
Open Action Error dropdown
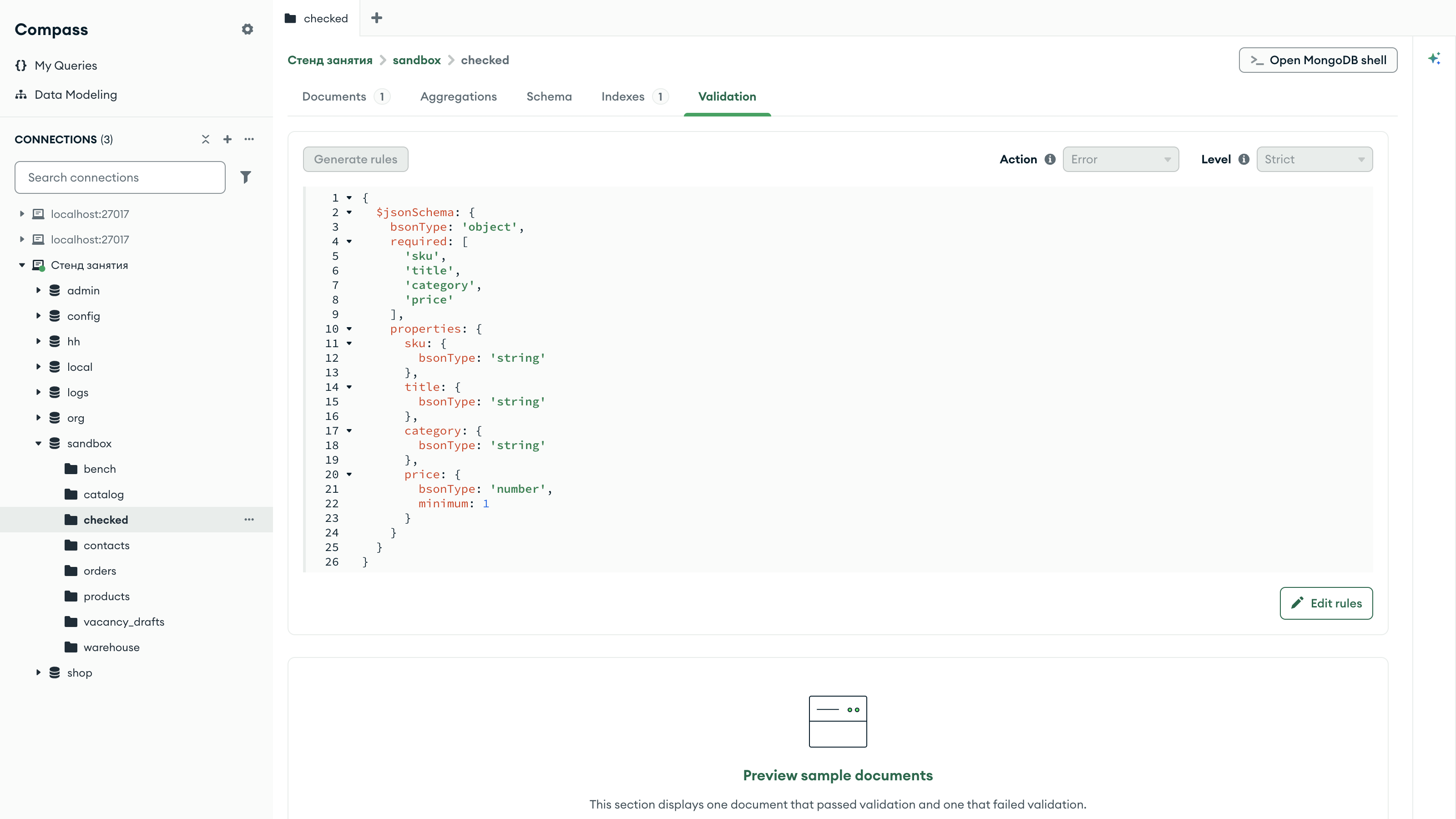[x=1120, y=159]
